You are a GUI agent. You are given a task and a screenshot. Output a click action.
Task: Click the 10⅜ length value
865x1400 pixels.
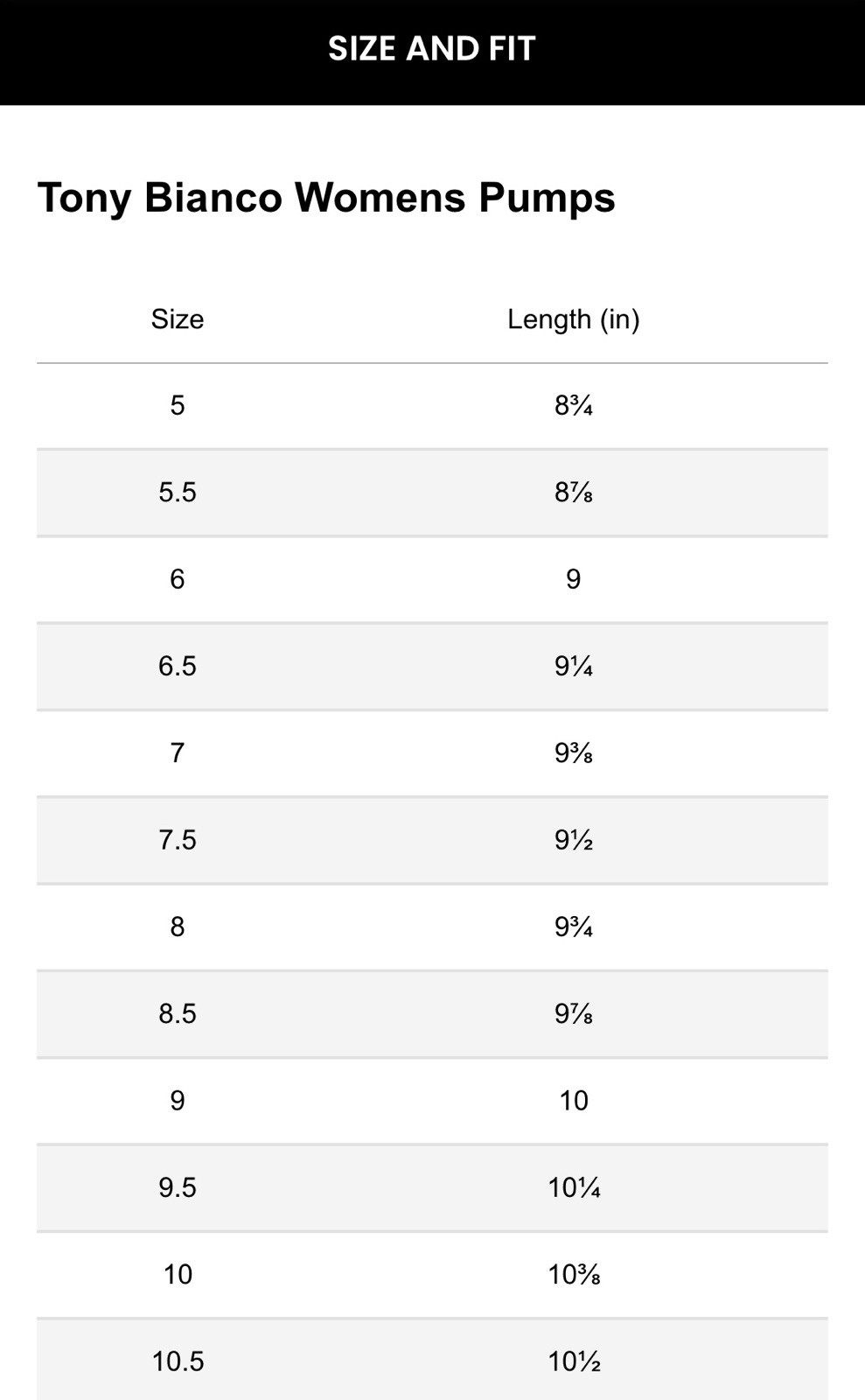574,1275
